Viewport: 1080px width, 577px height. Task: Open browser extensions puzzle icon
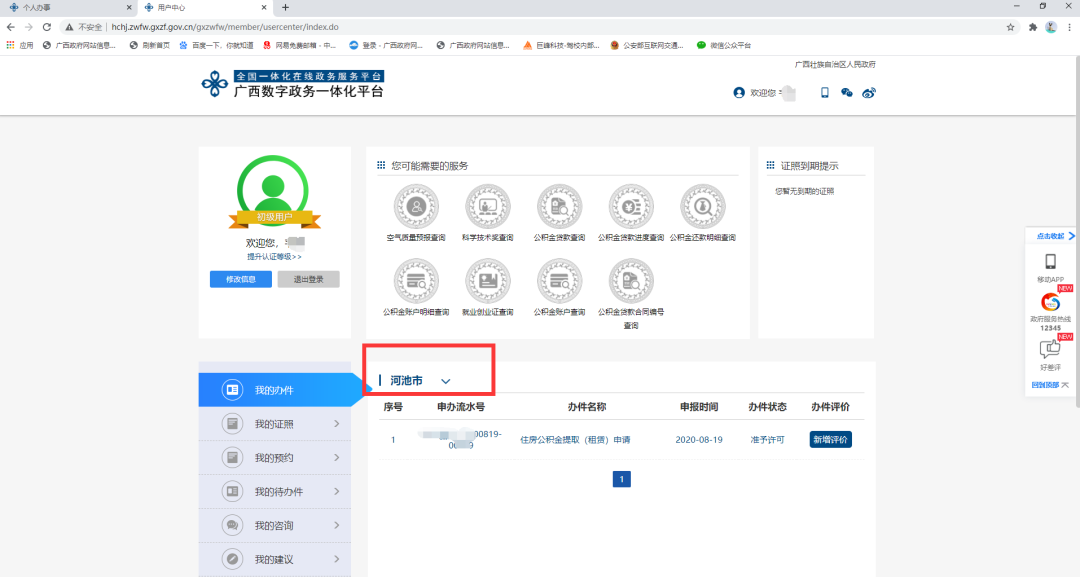coord(1032,27)
